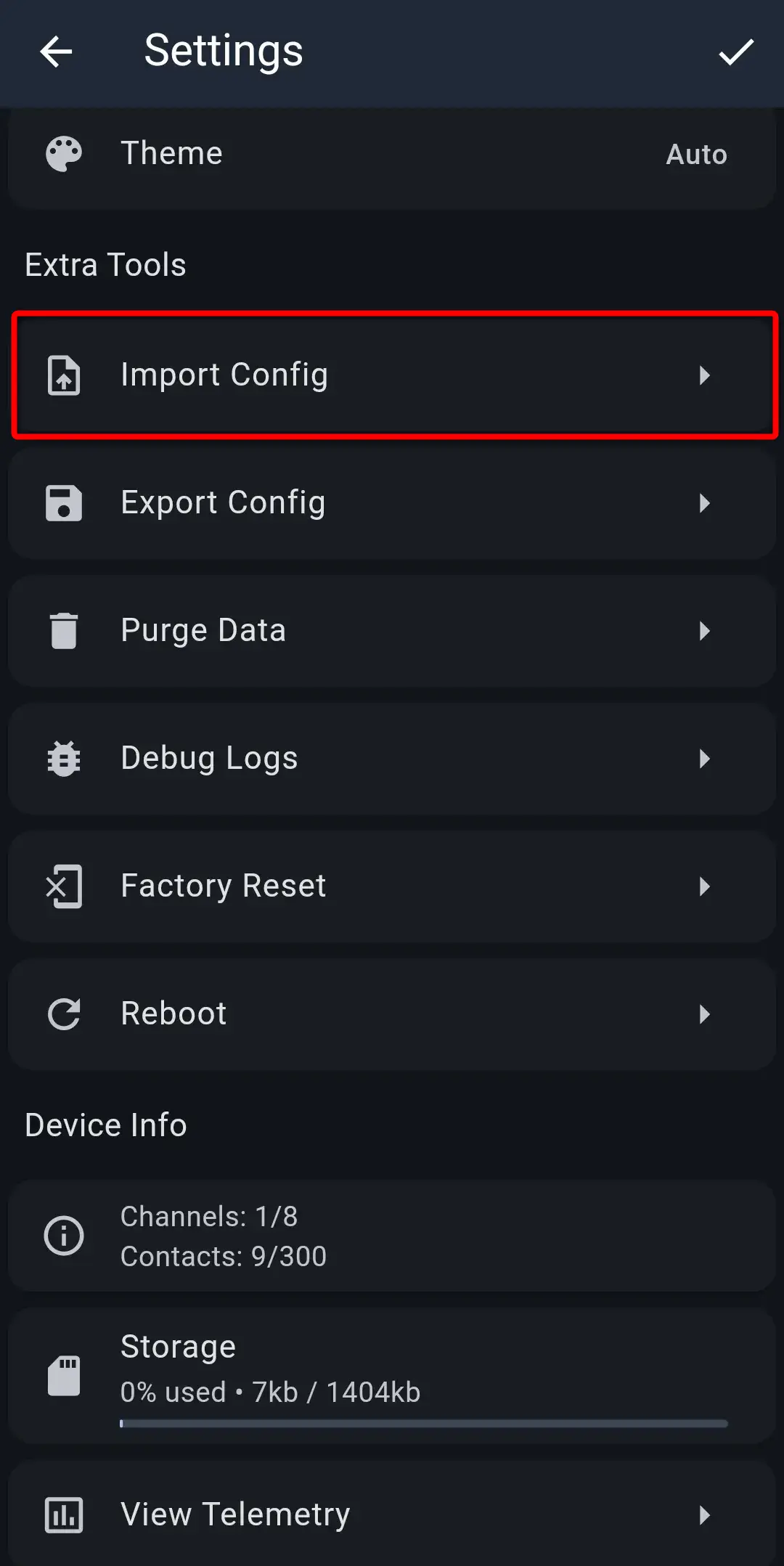784x1566 pixels.
Task: Tap the Debug Logs bug icon
Action: [64, 759]
